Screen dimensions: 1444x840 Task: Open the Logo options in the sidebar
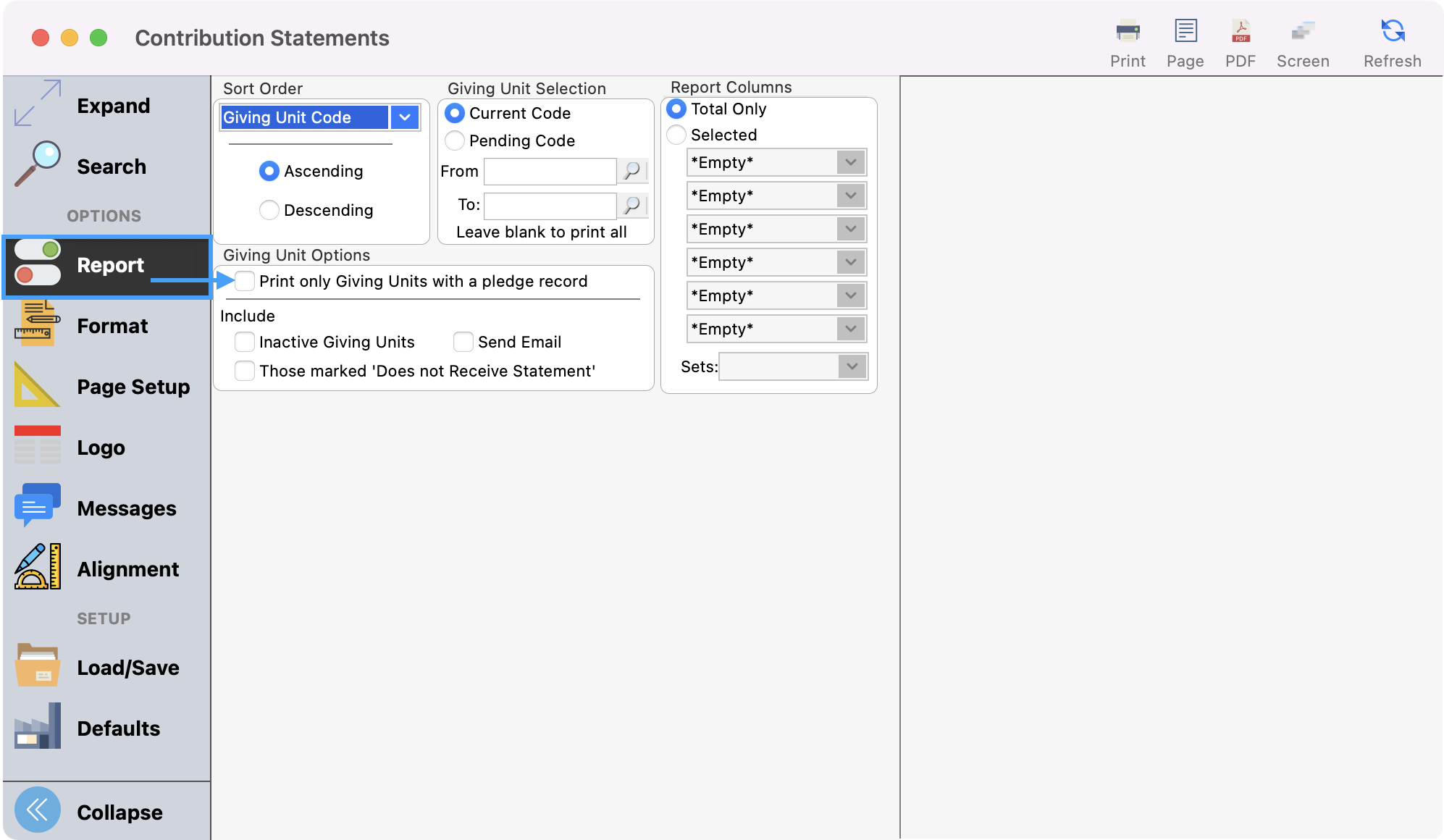pyautogui.click(x=101, y=448)
